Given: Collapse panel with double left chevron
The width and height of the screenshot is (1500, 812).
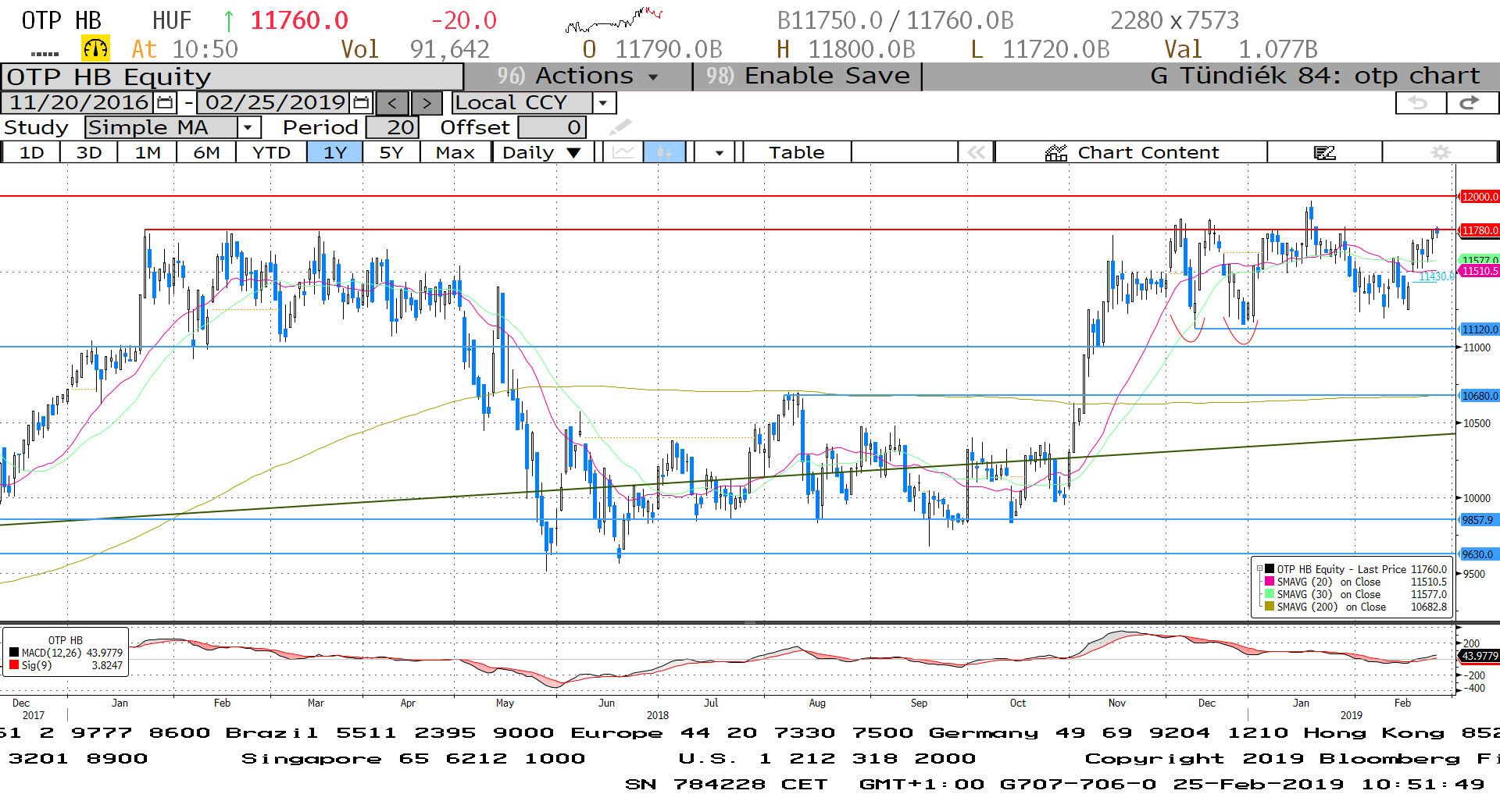Looking at the screenshot, I should tap(976, 152).
